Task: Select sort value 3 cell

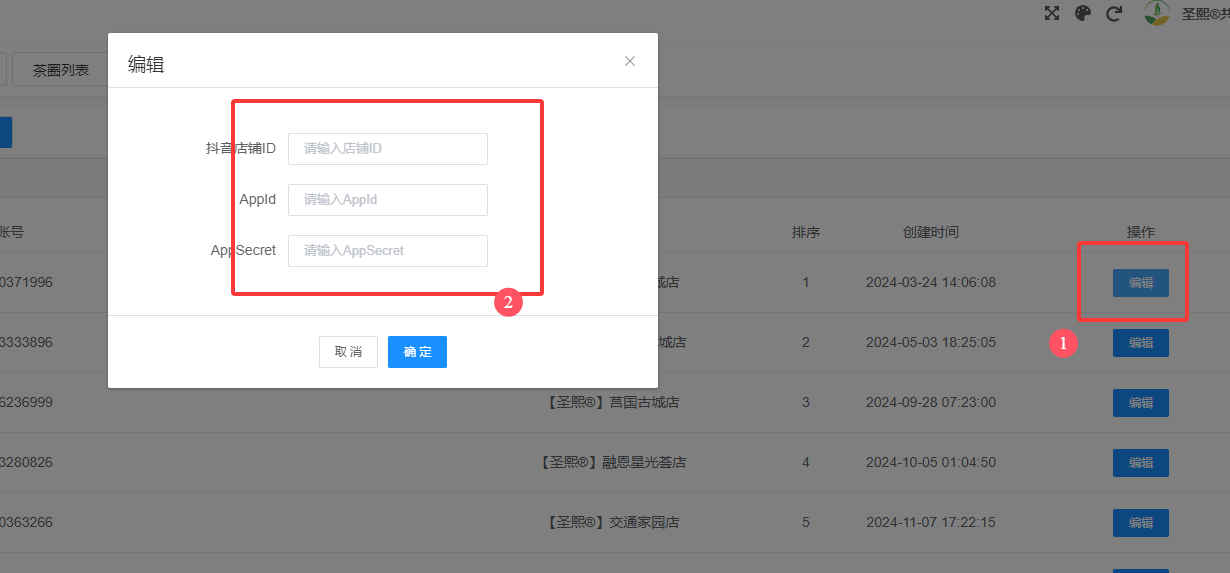Action: [x=806, y=403]
